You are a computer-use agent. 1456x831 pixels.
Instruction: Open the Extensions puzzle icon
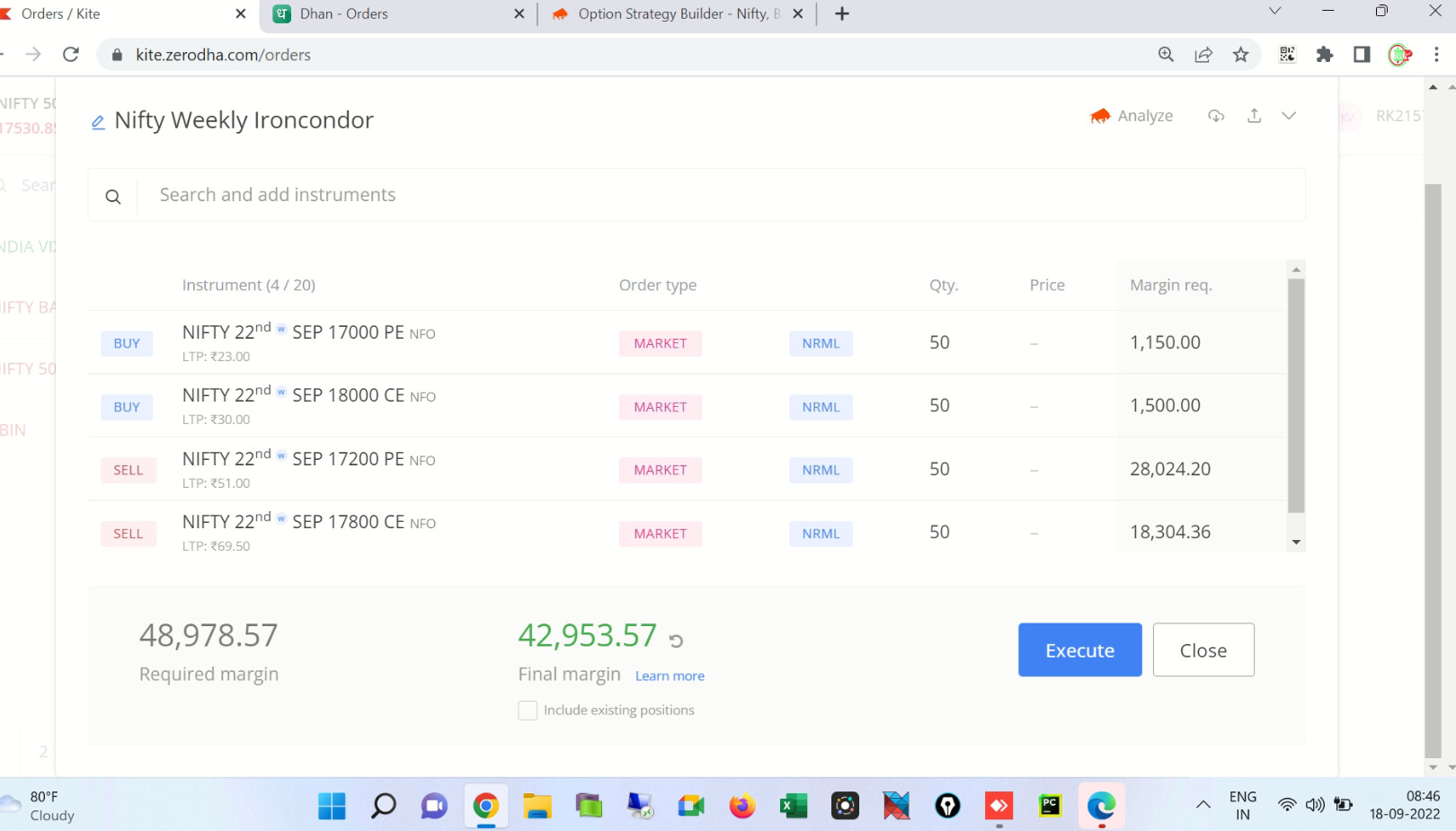(x=1325, y=55)
